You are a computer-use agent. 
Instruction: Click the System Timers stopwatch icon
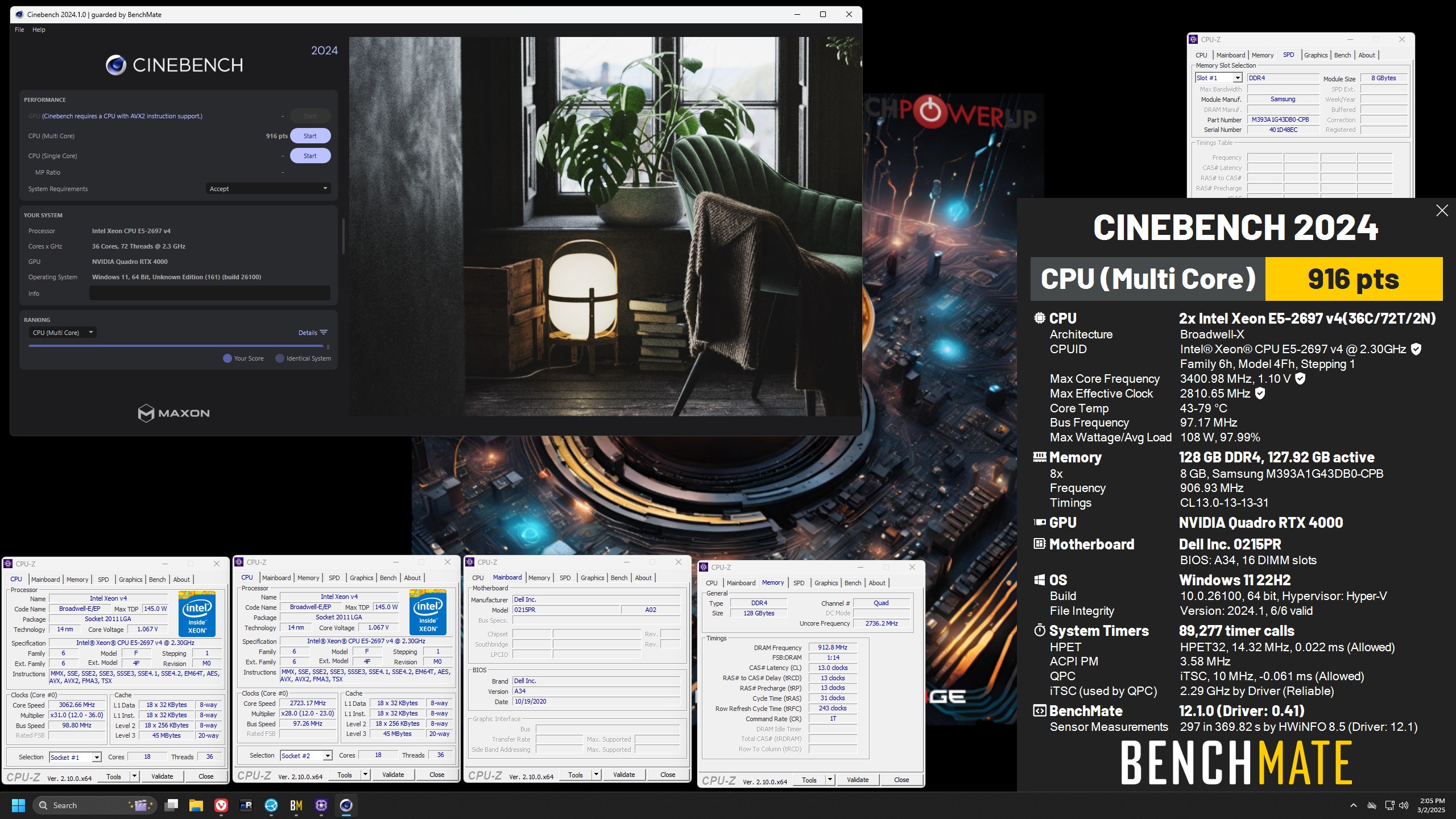point(1040,630)
